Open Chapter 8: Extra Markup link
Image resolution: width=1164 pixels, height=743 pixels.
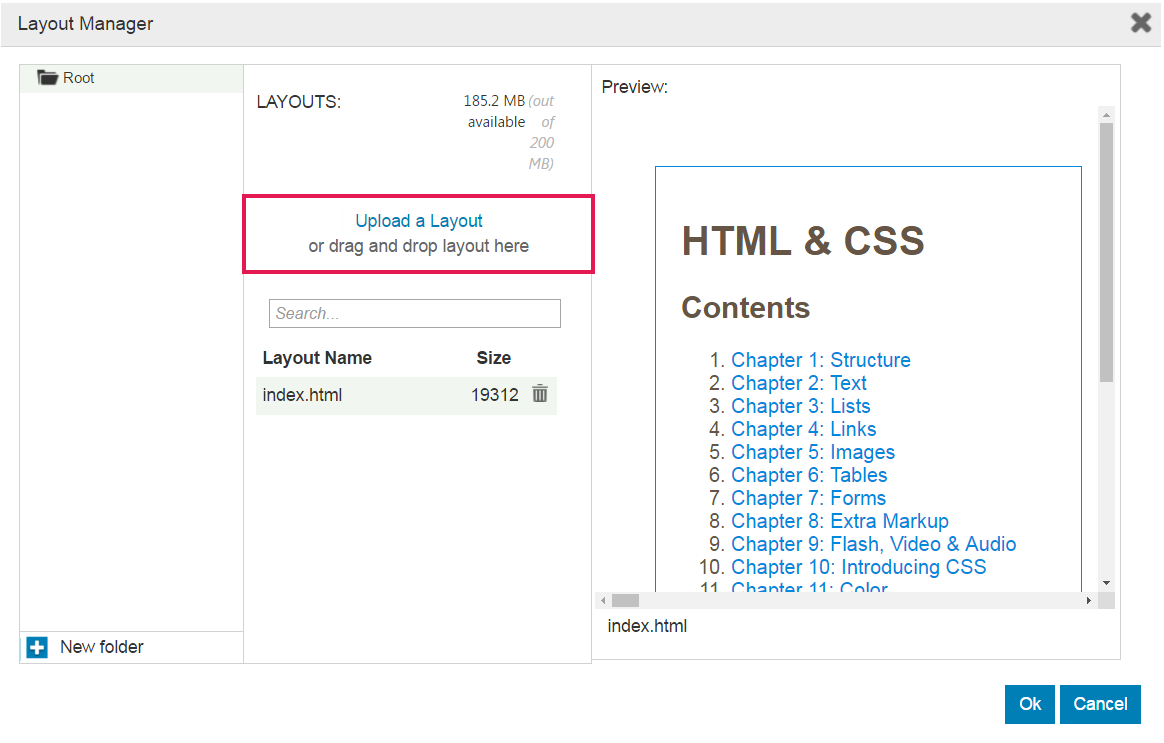(840, 521)
